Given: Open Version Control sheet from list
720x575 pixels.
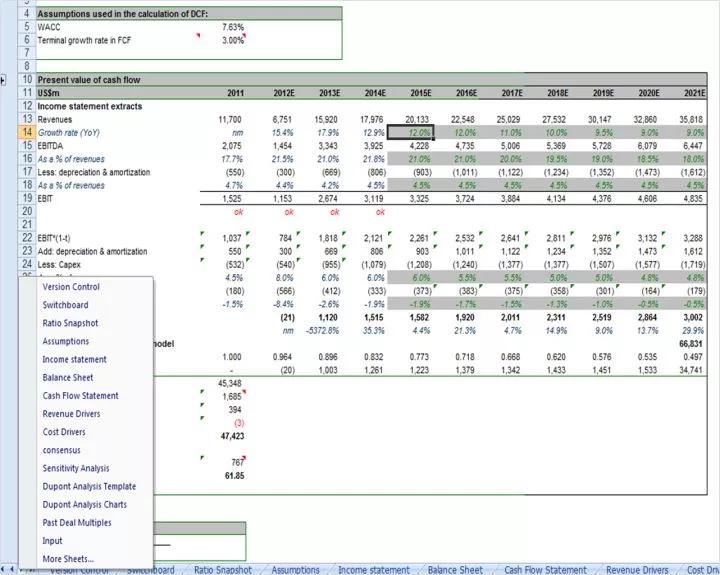Looking at the screenshot, I should (x=71, y=287).
